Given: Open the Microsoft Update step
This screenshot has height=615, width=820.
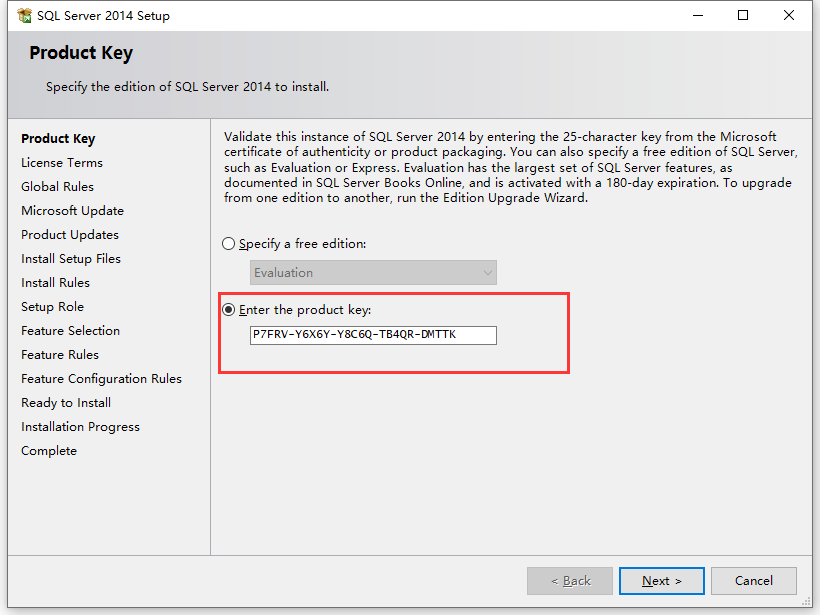Looking at the screenshot, I should pyautogui.click(x=72, y=210).
